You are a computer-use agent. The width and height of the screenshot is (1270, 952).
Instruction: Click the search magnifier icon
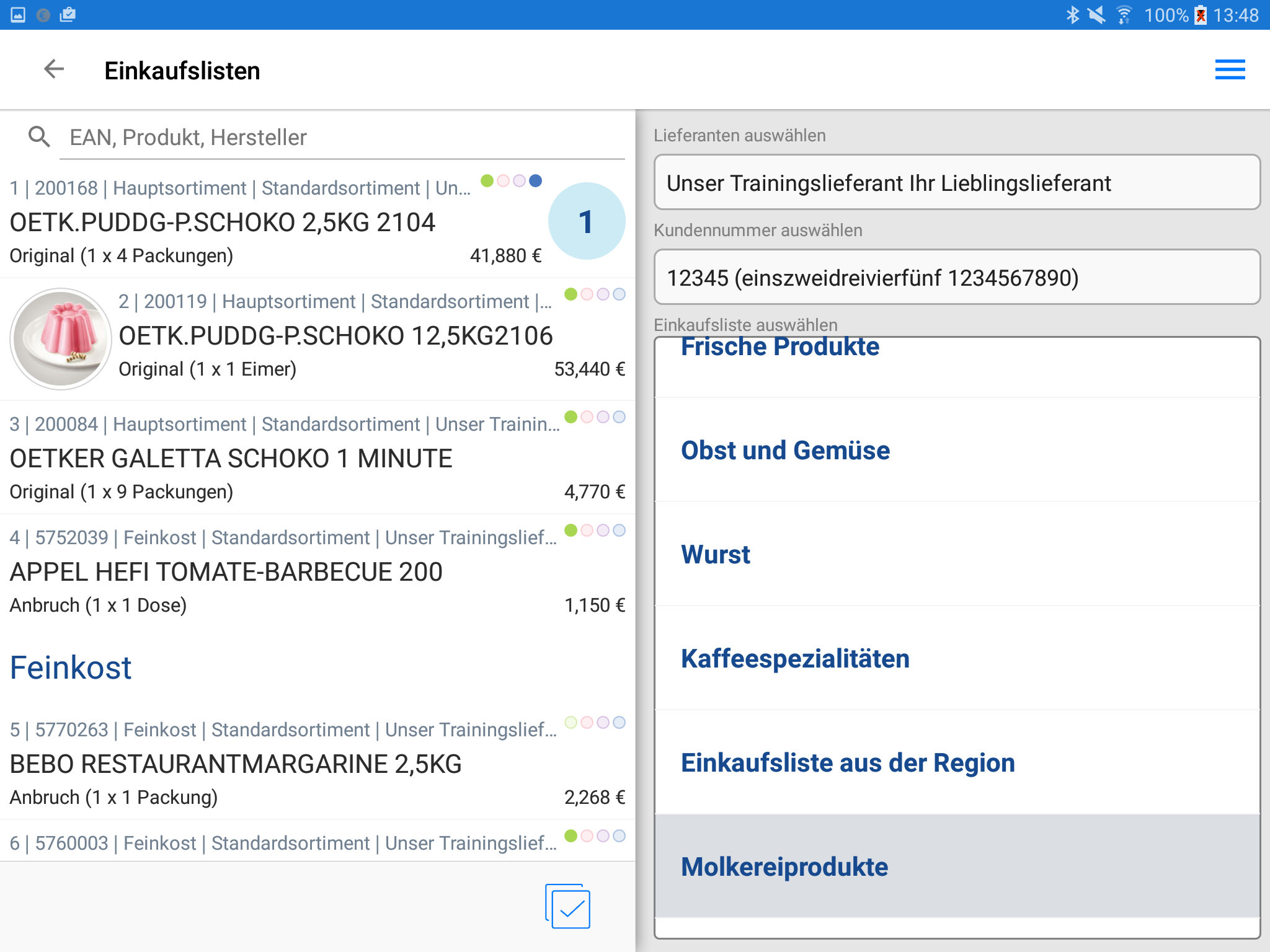39,136
